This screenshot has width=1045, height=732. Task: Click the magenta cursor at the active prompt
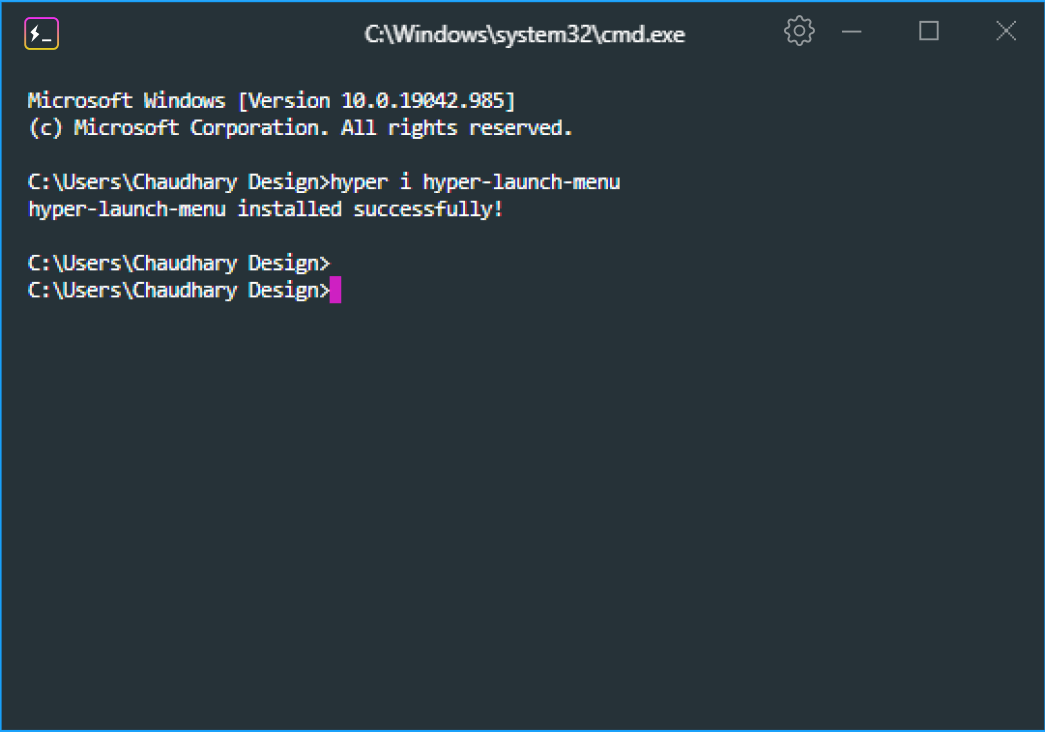tap(335, 290)
